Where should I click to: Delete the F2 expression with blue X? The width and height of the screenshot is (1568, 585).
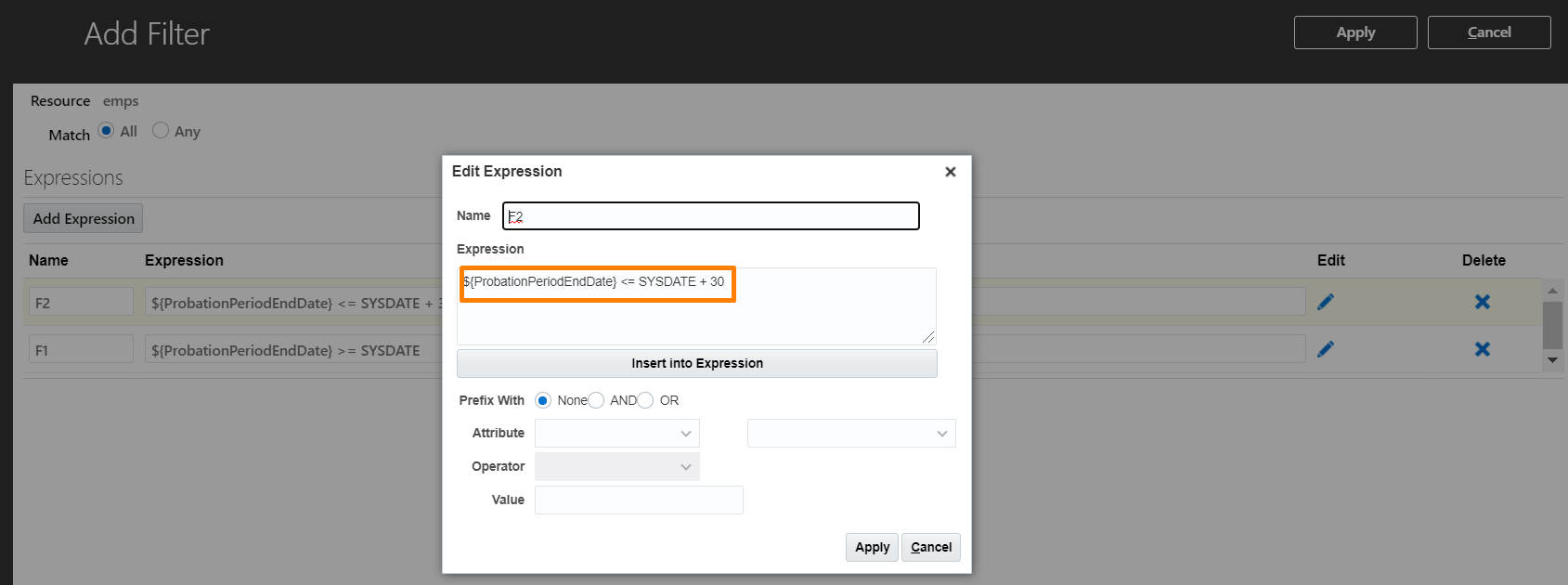1483,302
